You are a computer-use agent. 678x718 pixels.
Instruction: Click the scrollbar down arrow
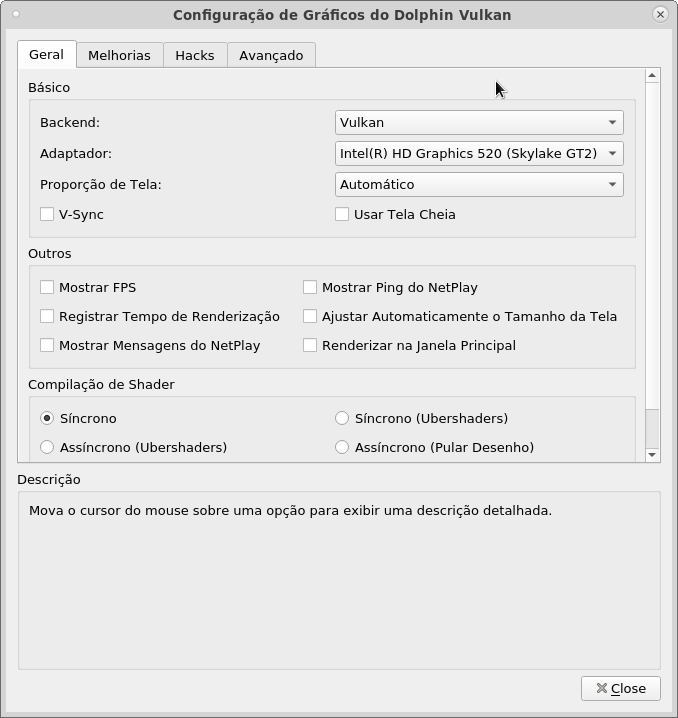(x=652, y=455)
